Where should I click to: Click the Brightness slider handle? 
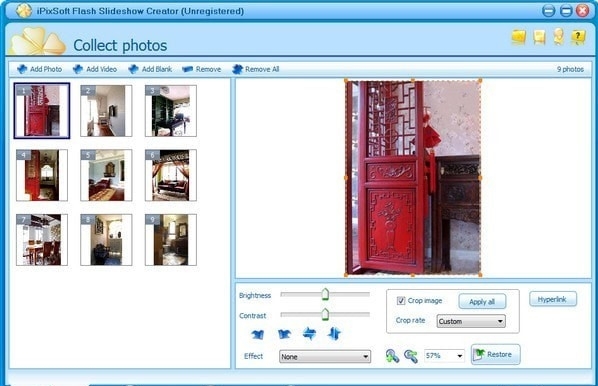click(x=325, y=294)
